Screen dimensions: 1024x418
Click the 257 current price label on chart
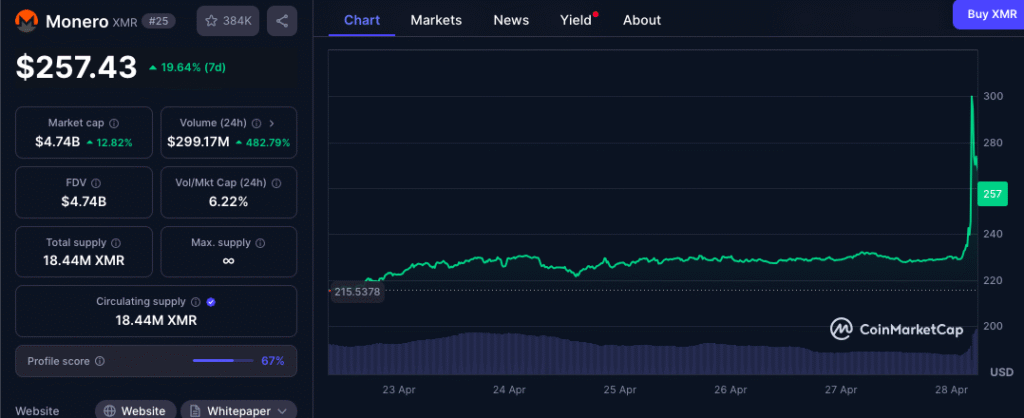[992, 194]
